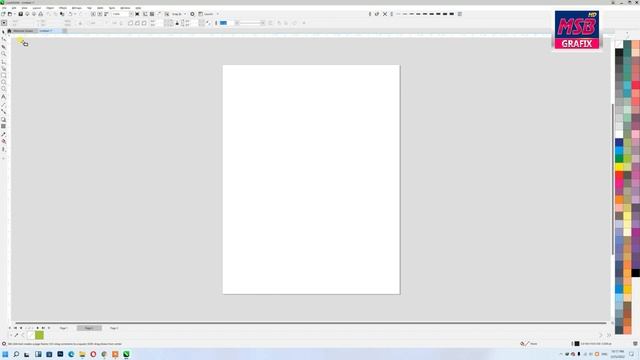Click the No Color swatch atop palette
The height and width of the screenshot is (360, 640).
[x=619, y=44]
